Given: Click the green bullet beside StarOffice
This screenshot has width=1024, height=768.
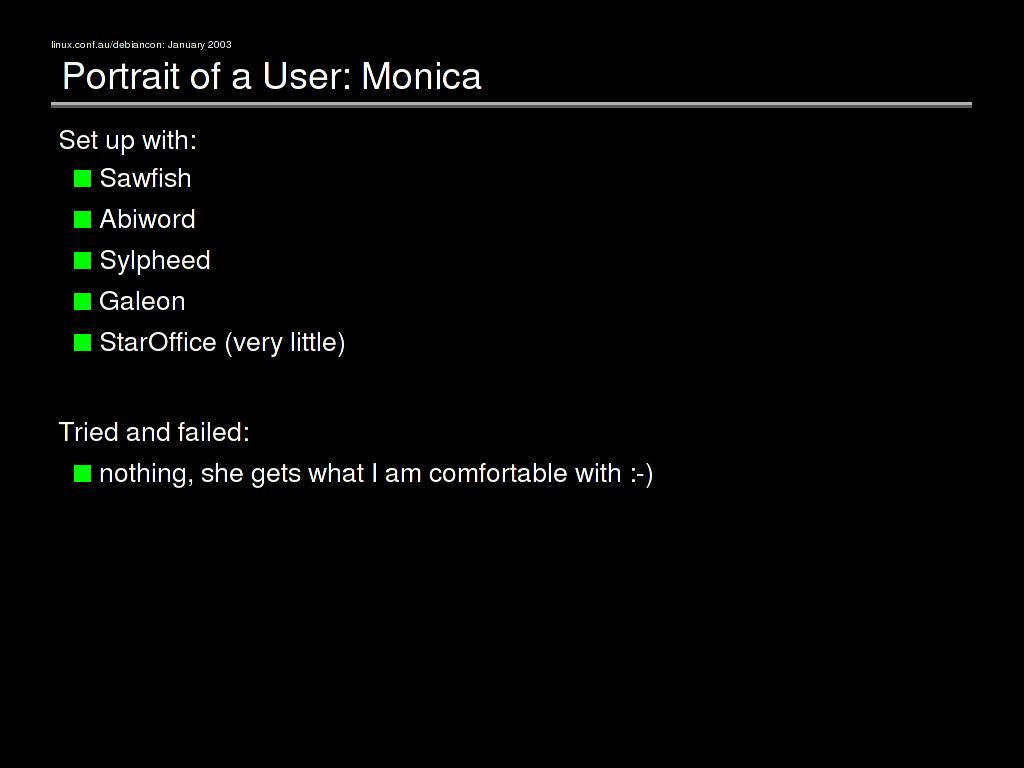Looking at the screenshot, I should (x=82, y=343).
